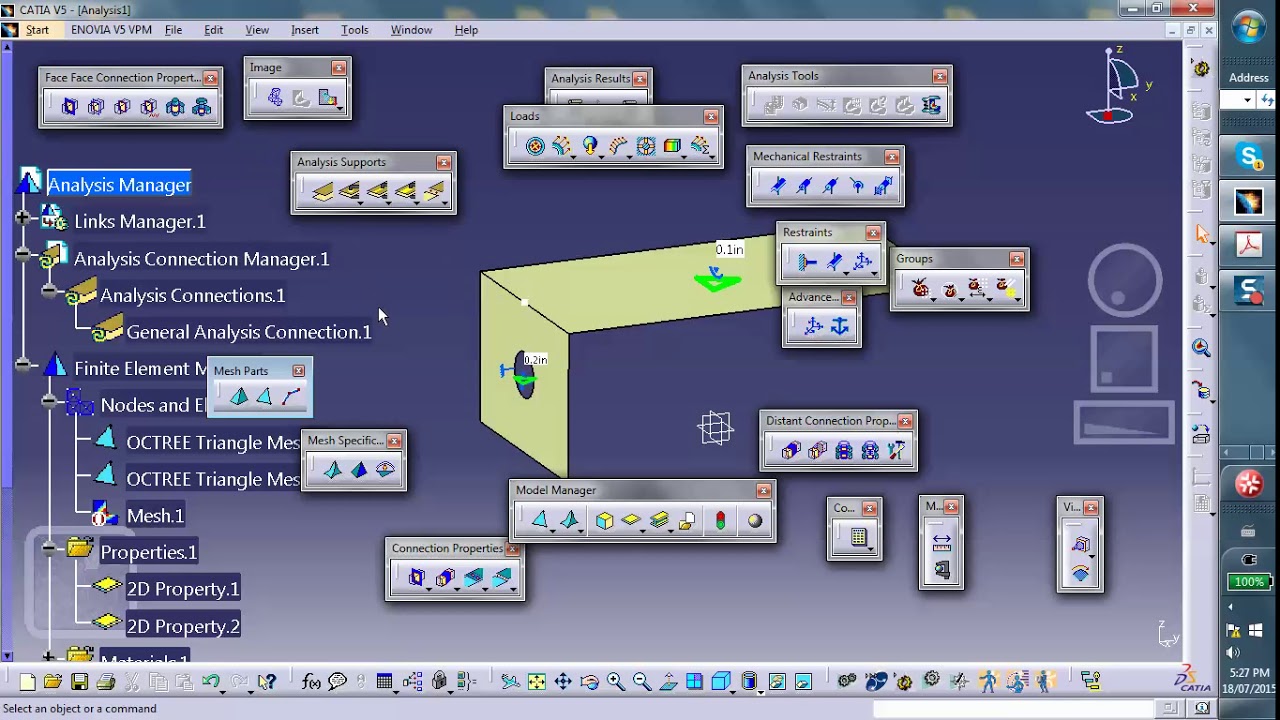Click the 5:27 PM system clock
Image resolution: width=1280 pixels, height=720 pixels.
1249,673
